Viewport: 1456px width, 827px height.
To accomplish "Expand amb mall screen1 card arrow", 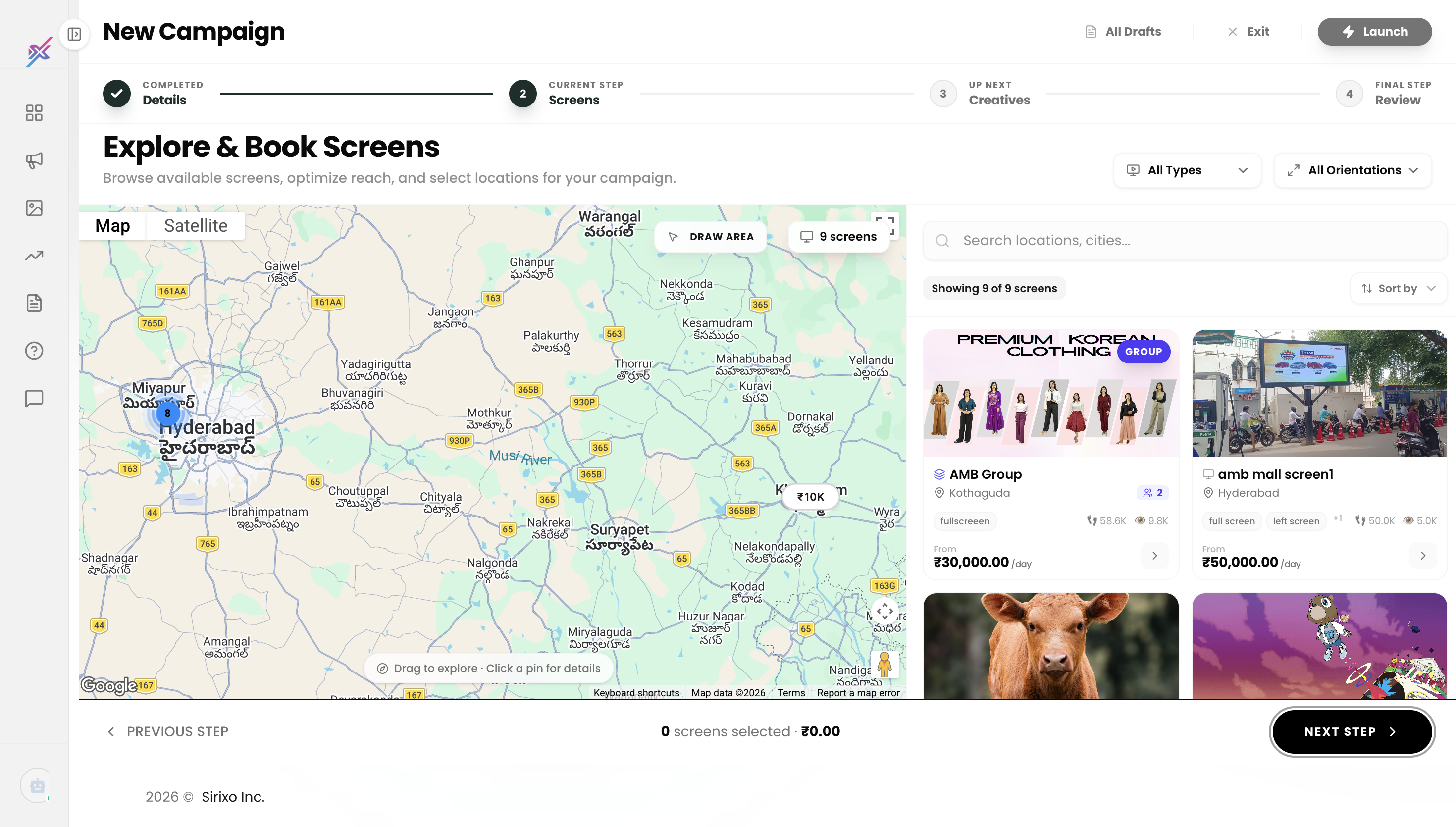I will (1423, 556).
